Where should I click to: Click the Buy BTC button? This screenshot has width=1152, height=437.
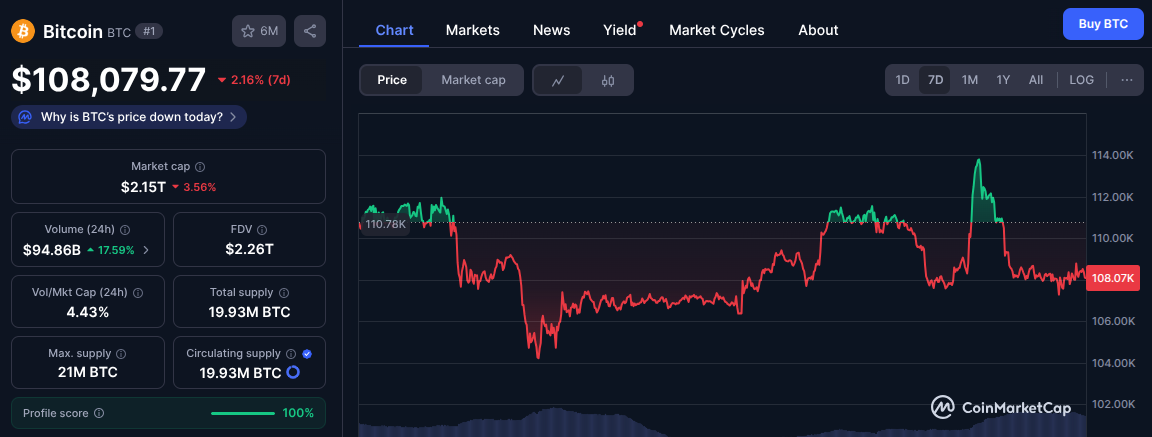(x=1103, y=24)
